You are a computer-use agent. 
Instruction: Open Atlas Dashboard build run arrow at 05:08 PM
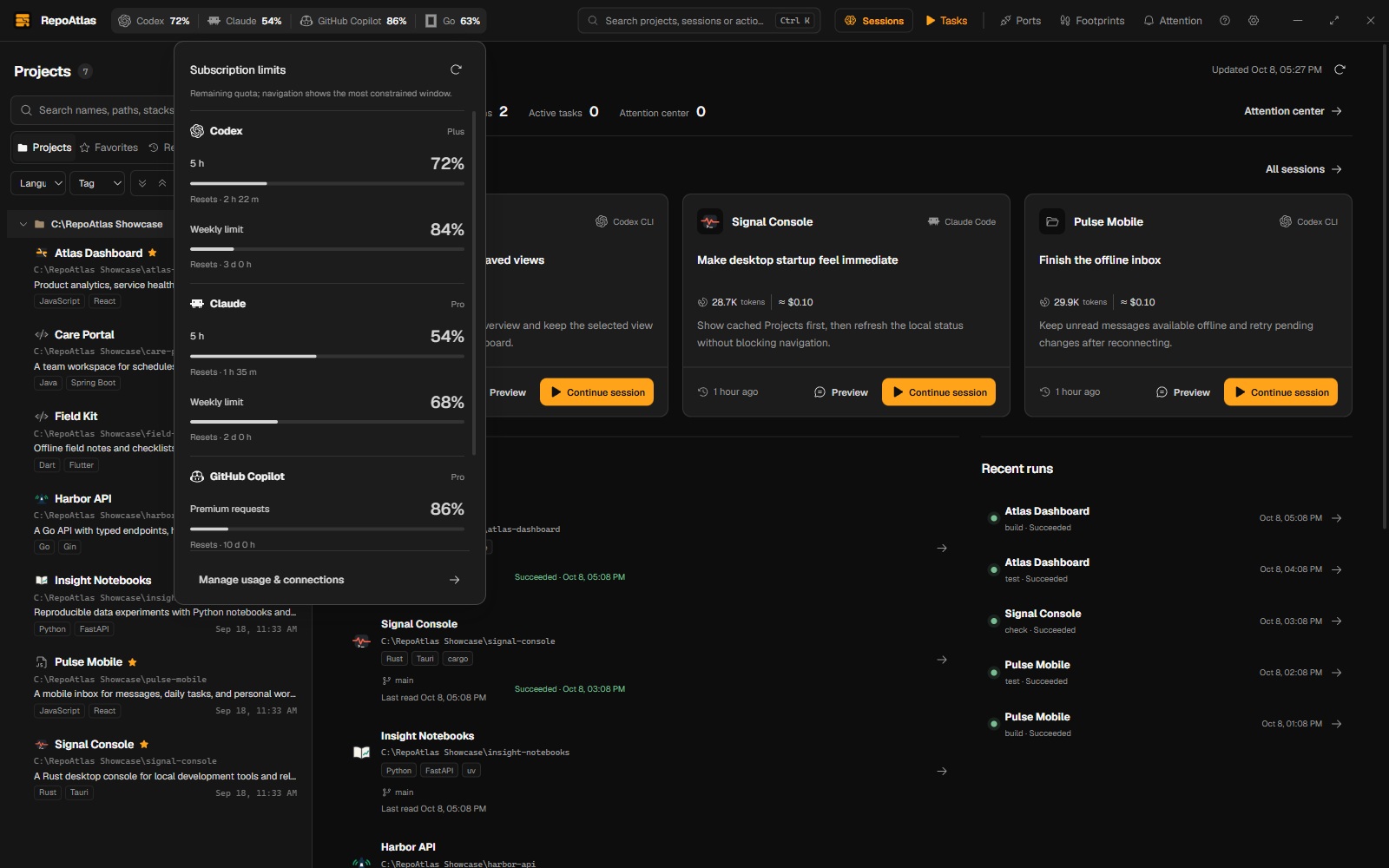[x=1337, y=518]
